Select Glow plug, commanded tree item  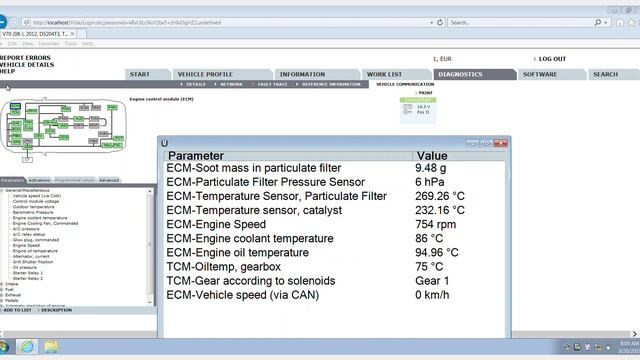click(x=36, y=240)
